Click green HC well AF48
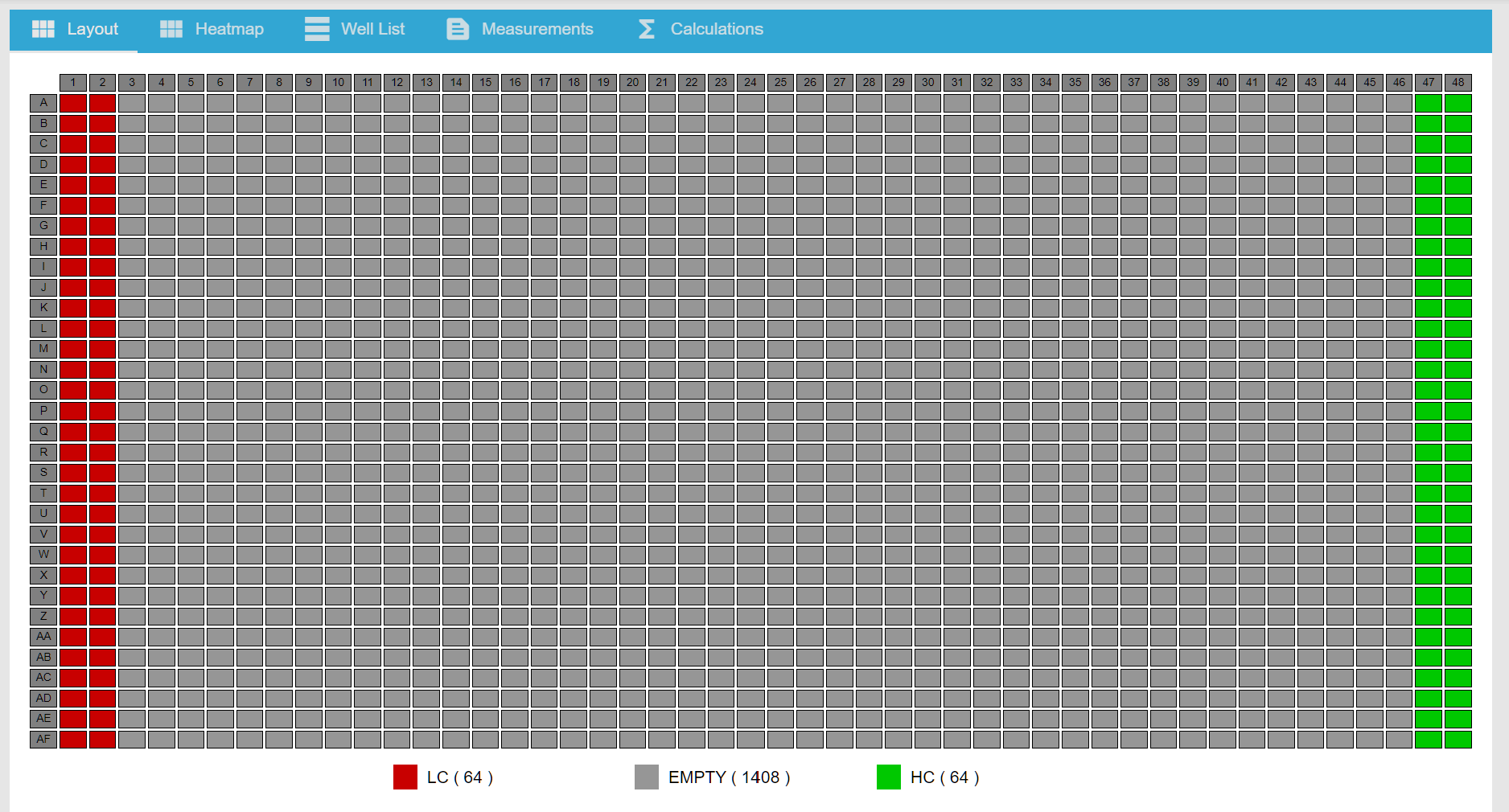Viewport: 1509px width, 812px height. (x=1458, y=739)
